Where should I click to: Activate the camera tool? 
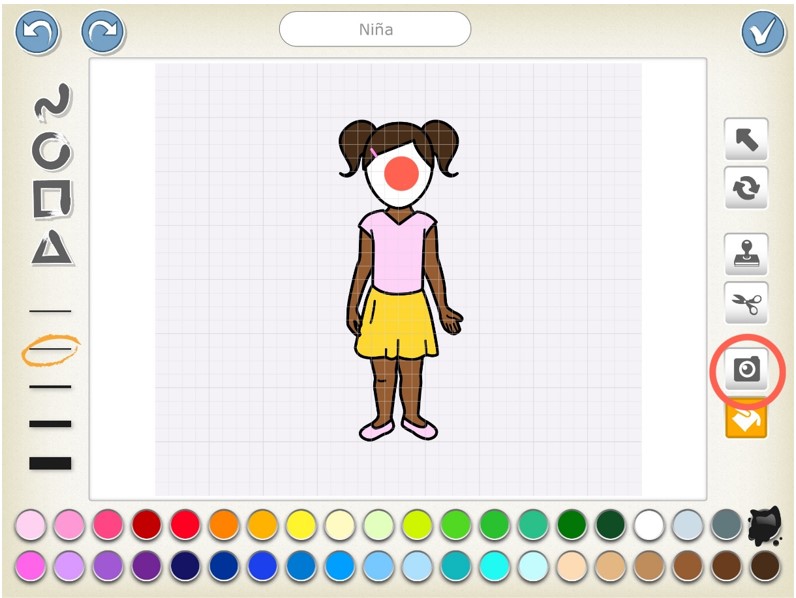tap(746, 369)
